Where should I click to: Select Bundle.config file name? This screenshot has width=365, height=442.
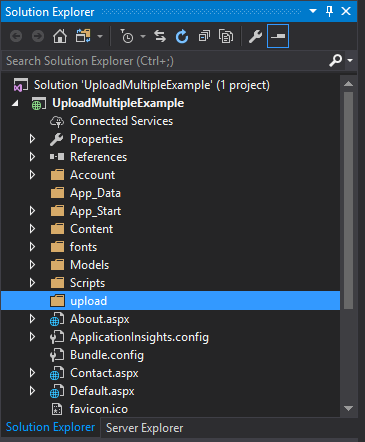(x=107, y=355)
